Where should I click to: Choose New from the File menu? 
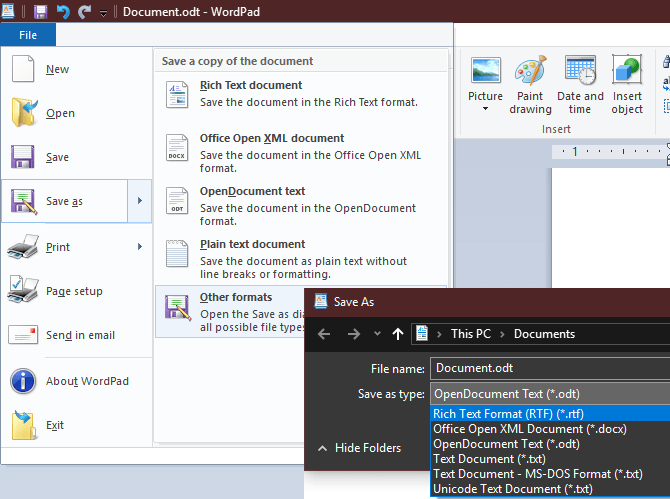coord(76,69)
